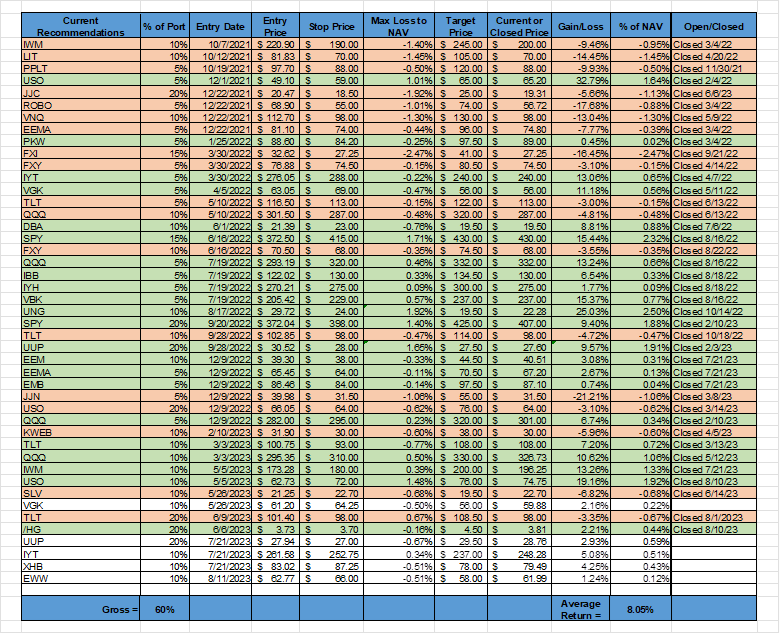Click the empty Open/Closed cell in EWW row

[x=713, y=578]
